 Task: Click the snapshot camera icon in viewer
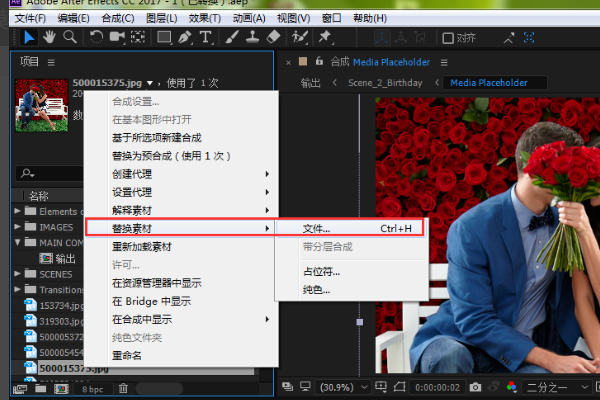(x=476, y=387)
